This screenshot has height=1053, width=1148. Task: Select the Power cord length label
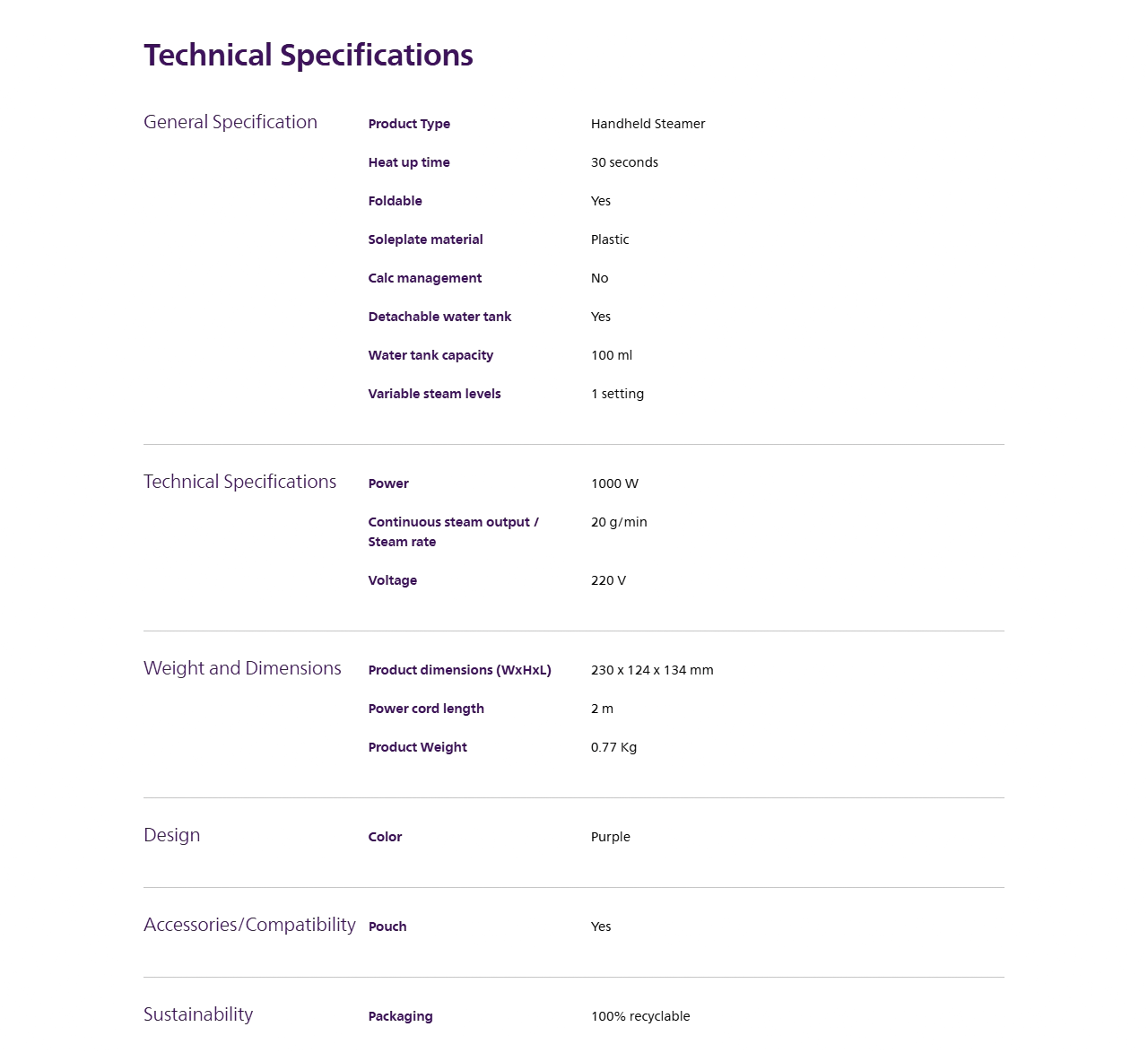pyautogui.click(x=426, y=709)
